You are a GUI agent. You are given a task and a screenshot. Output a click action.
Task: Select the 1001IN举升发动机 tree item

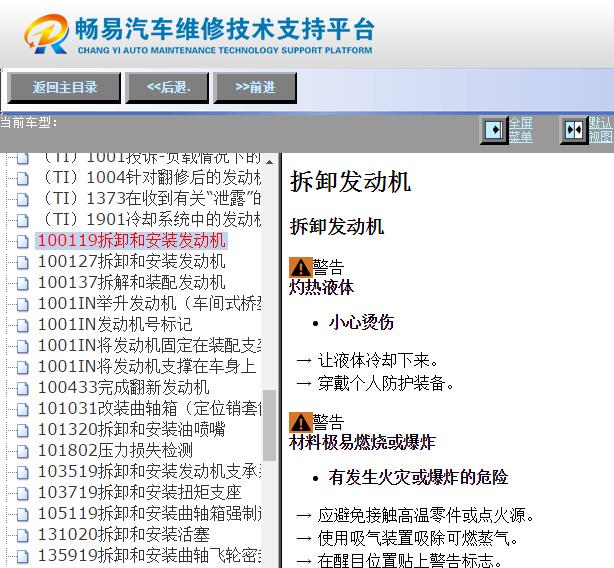(x=150, y=303)
